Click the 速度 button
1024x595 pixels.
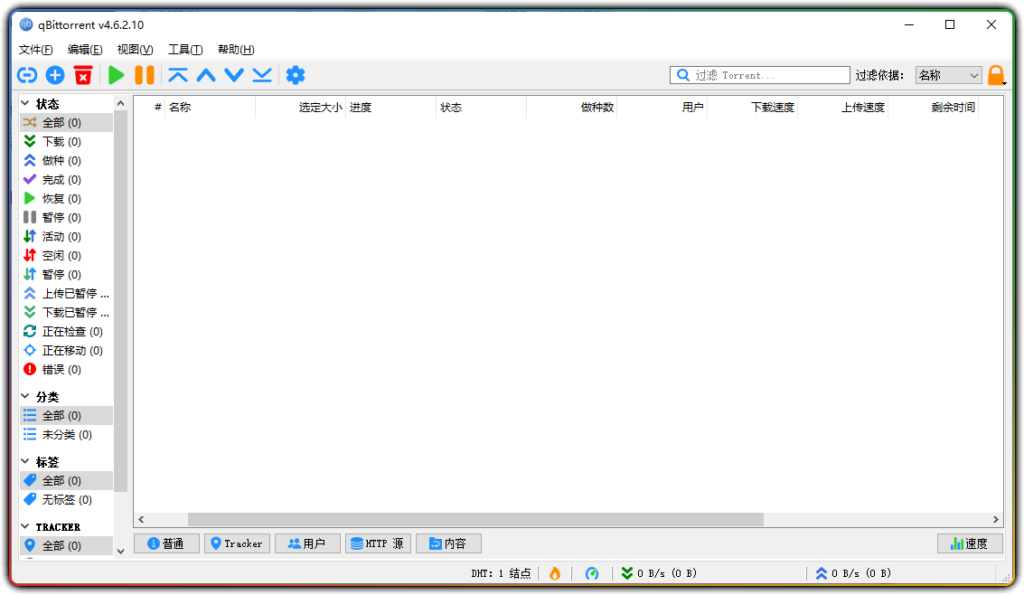pos(970,543)
